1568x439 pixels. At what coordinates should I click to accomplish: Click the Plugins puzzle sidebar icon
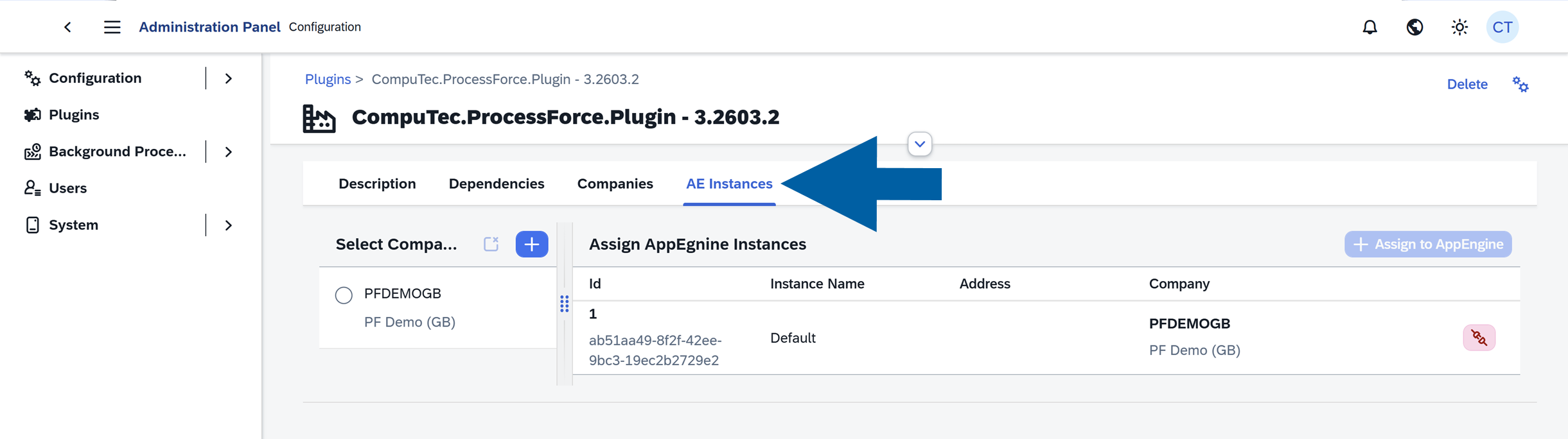click(x=32, y=115)
